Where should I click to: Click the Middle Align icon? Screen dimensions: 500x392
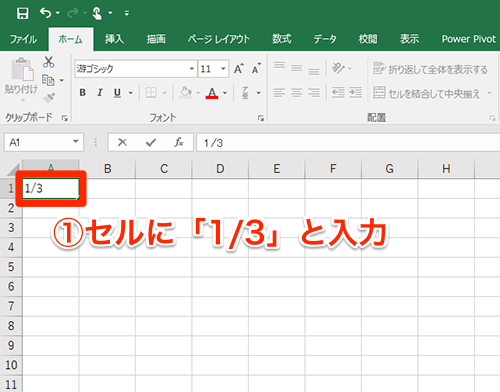296,68
